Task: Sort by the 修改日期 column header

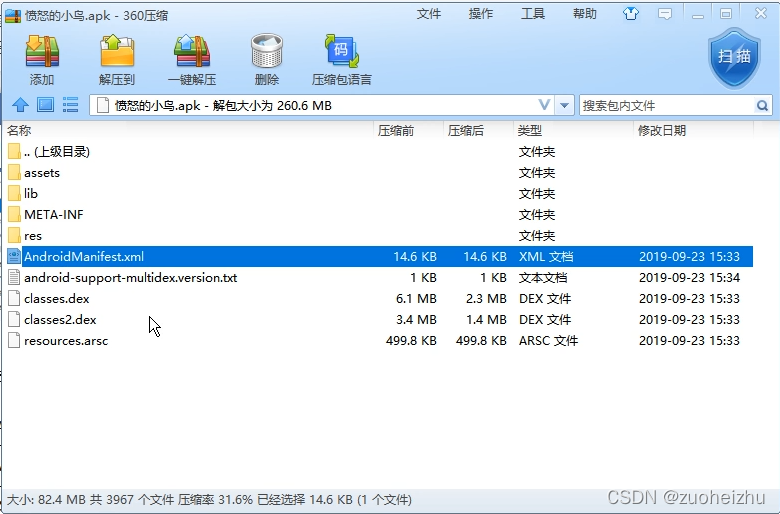Action: pos(662,130)
